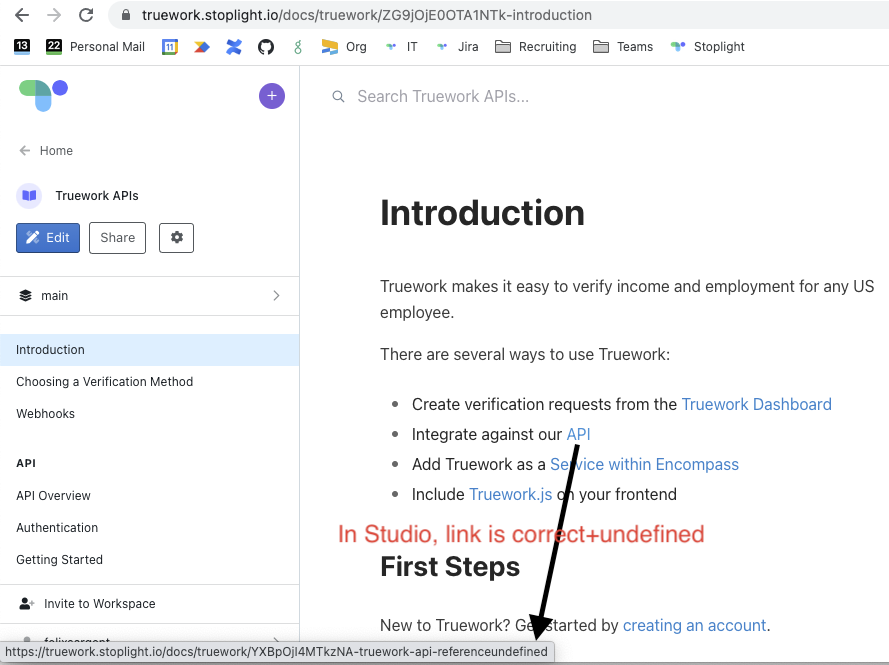Image resolution: width=889 pixels, height=665 pixels.
Task: Click the Share button
Action: click(x=117, y=238)
